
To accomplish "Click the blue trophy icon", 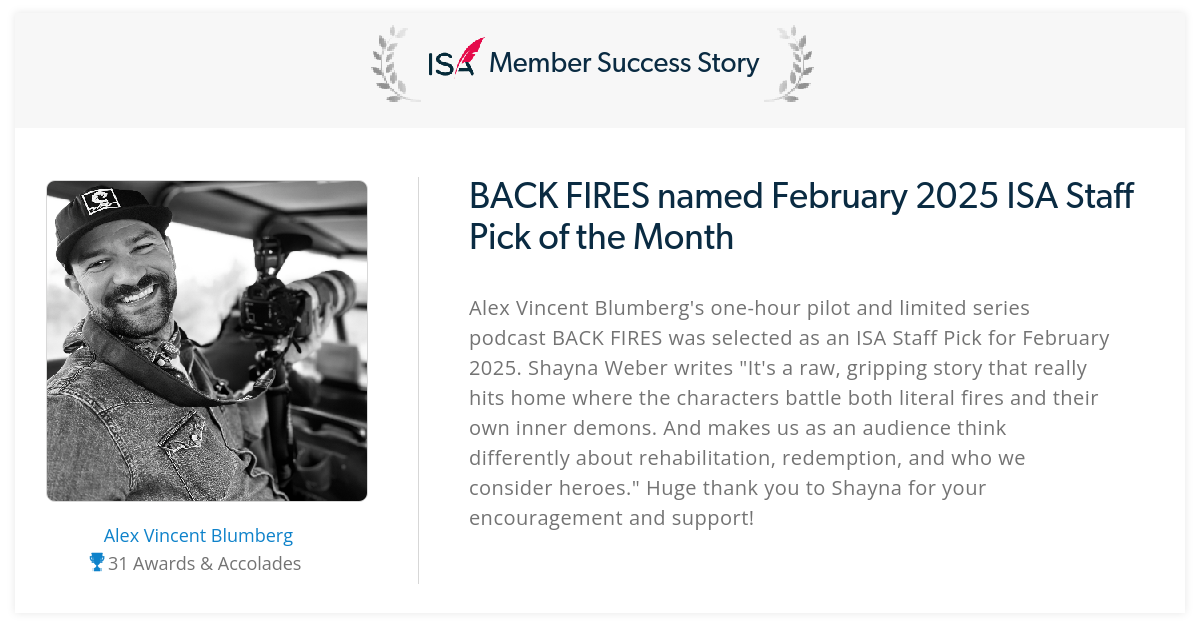I will 97,563.
